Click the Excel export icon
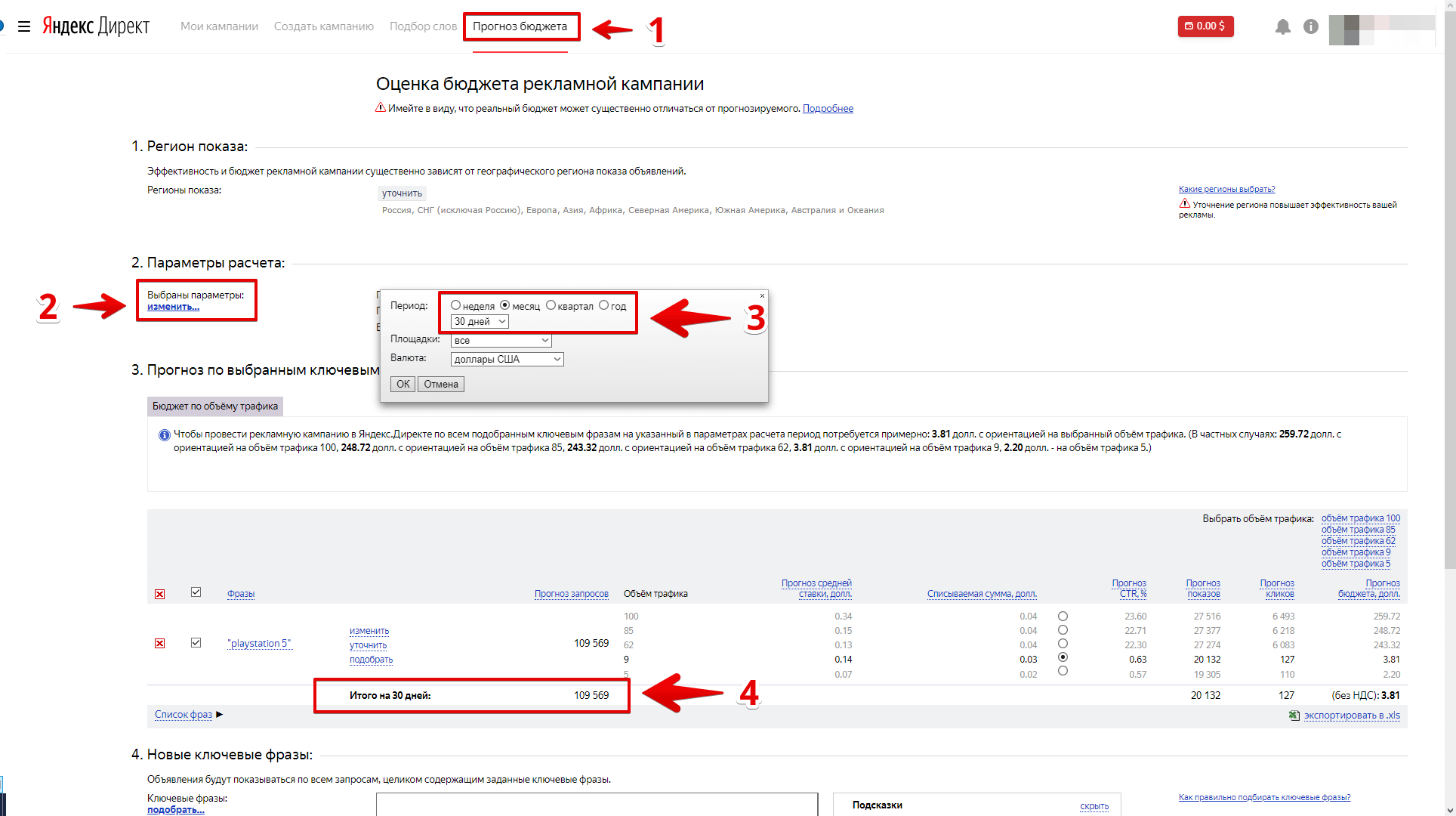 click(x=1294, y=716)
